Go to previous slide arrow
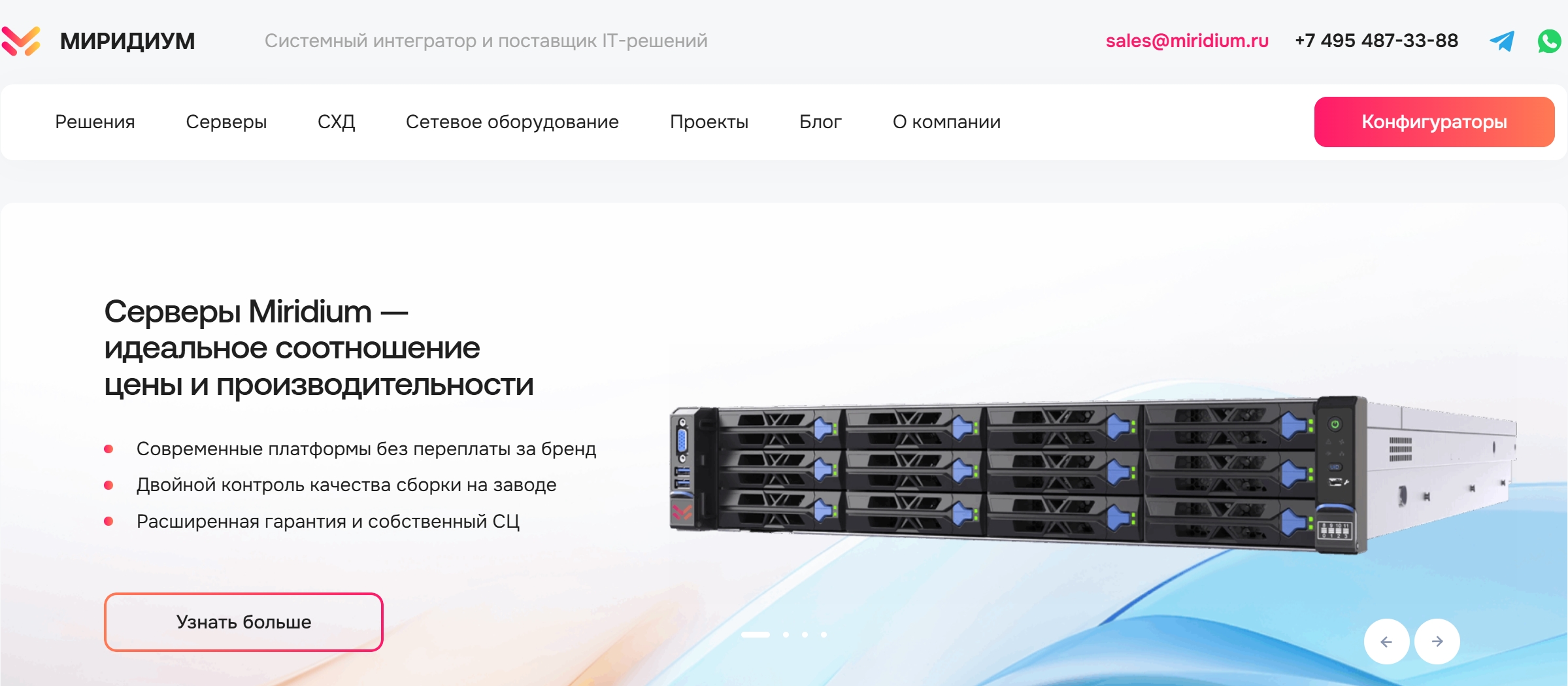The image size is (1568, 686). [x=1386, y=642]
